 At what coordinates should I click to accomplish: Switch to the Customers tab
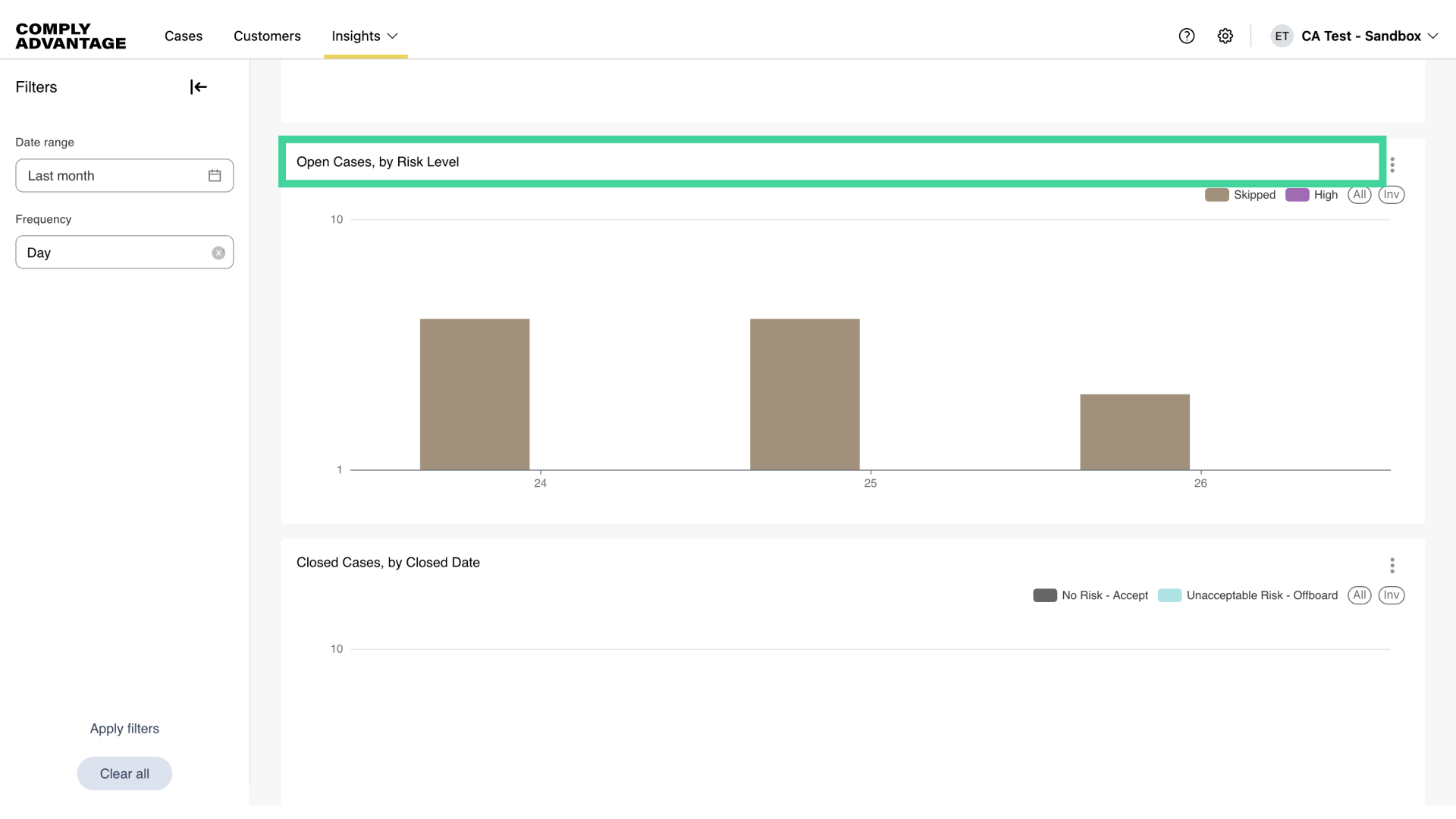coord(267,36)
